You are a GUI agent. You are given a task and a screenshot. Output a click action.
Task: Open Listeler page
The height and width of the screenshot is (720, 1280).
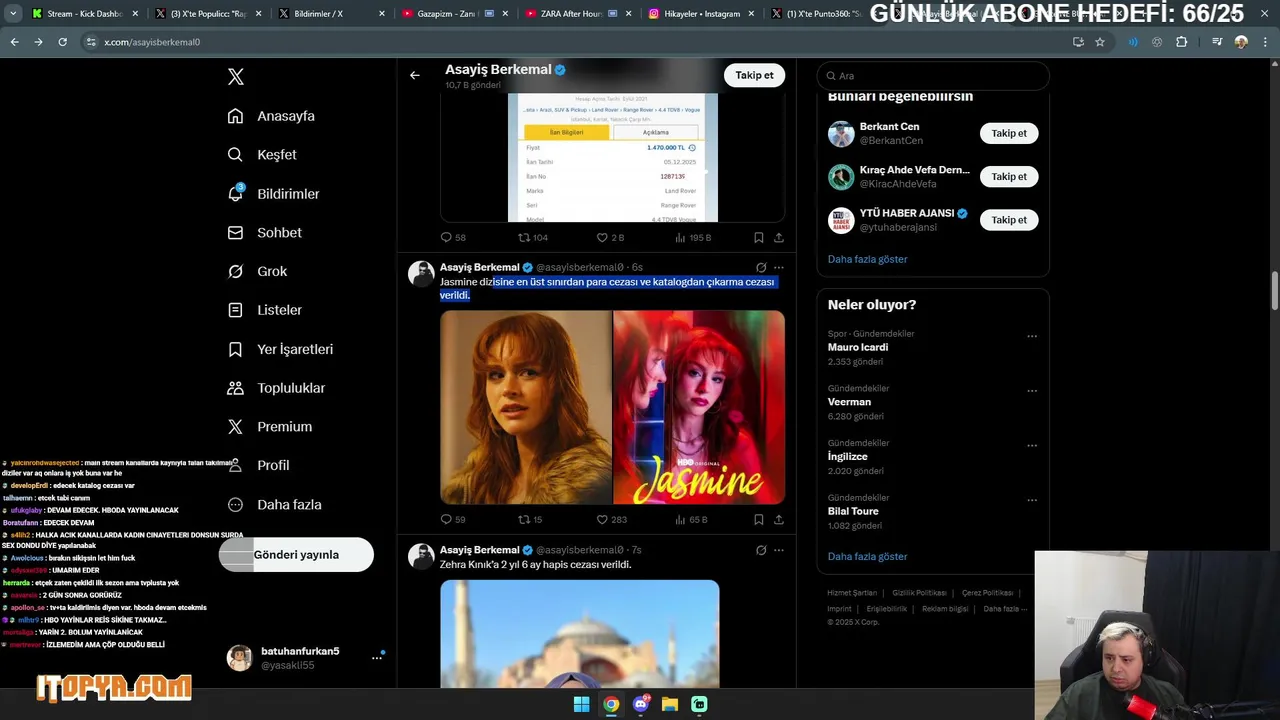pos(264,310)
